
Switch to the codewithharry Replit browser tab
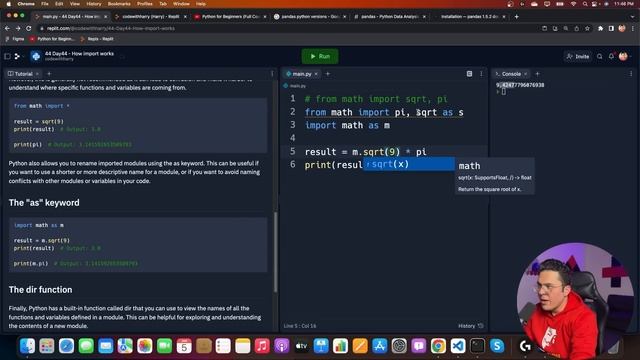click(x=150, y=17)
